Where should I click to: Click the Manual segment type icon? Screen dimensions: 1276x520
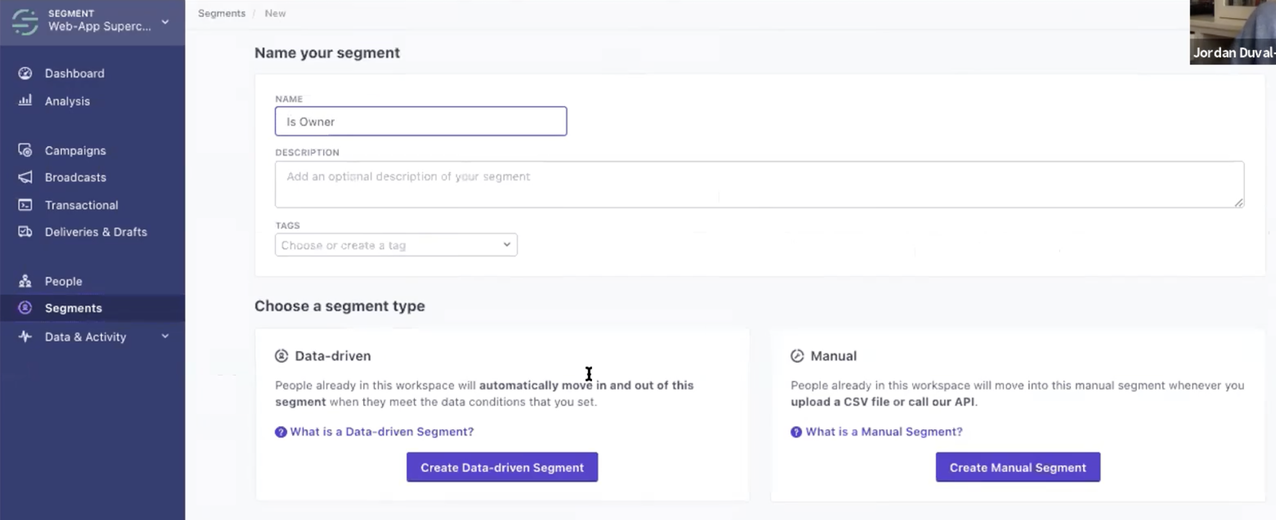point(797,356)
